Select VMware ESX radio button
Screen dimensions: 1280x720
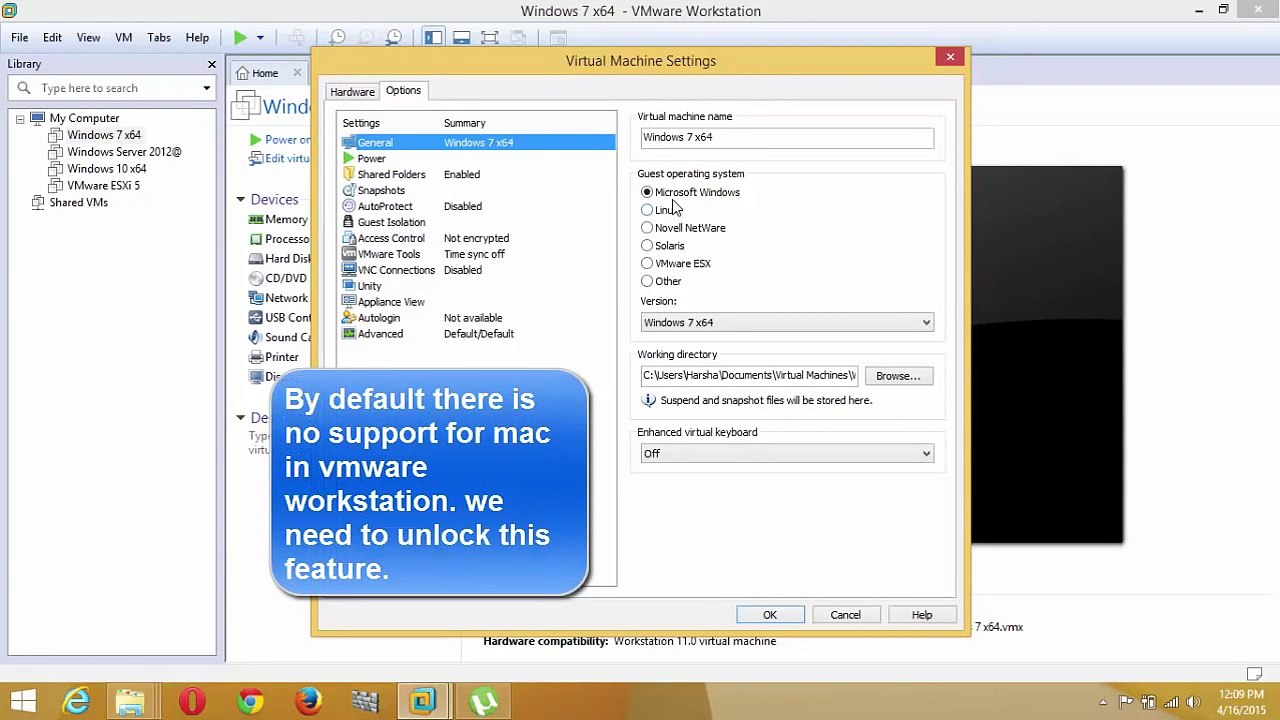647,264
